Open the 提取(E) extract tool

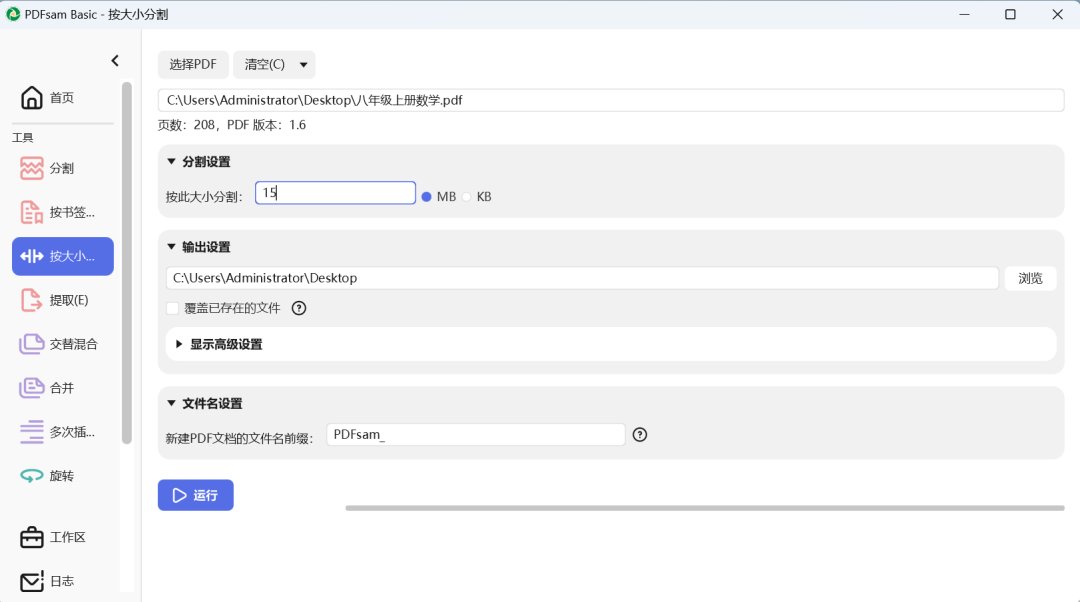point(63,300)
